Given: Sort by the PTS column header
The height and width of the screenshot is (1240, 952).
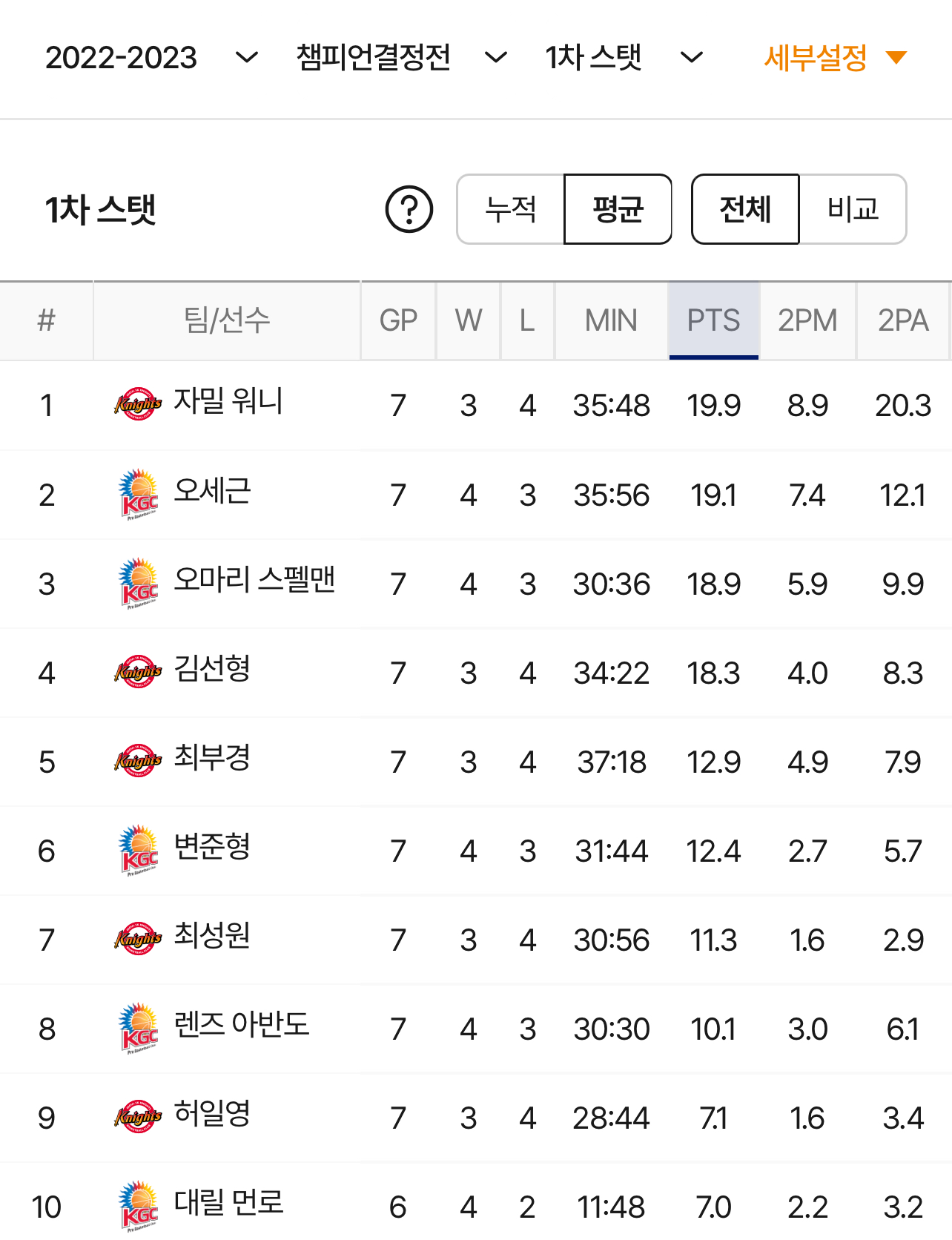Looking at the screenshot, I should tap(713, 320).
